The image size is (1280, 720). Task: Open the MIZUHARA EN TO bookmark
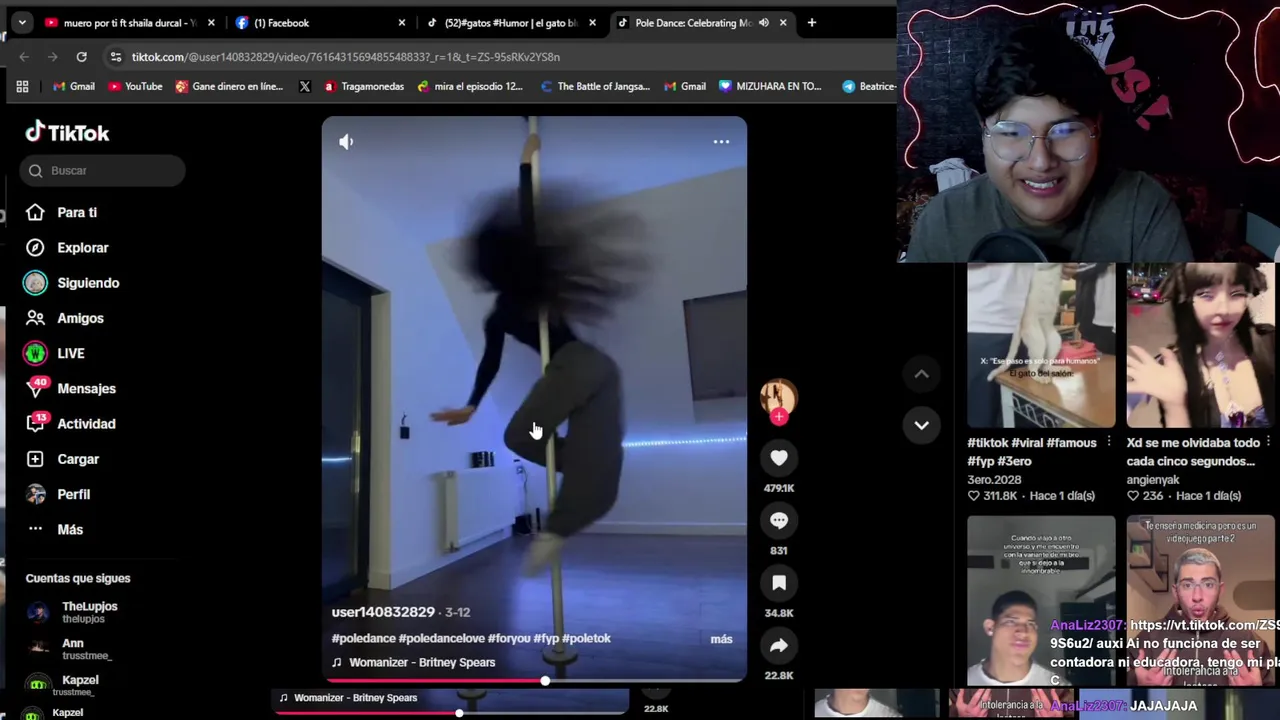click(x=771, y=86)
